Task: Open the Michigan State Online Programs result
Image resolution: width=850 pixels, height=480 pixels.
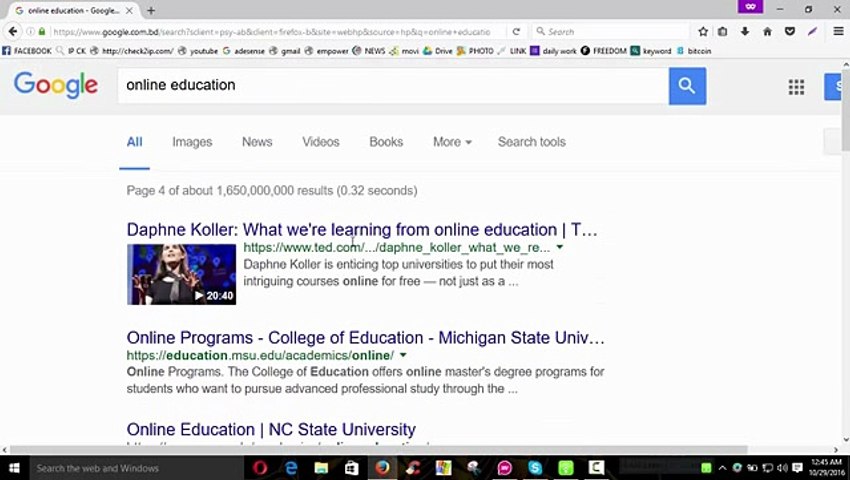Action: (x=365, y=337)
